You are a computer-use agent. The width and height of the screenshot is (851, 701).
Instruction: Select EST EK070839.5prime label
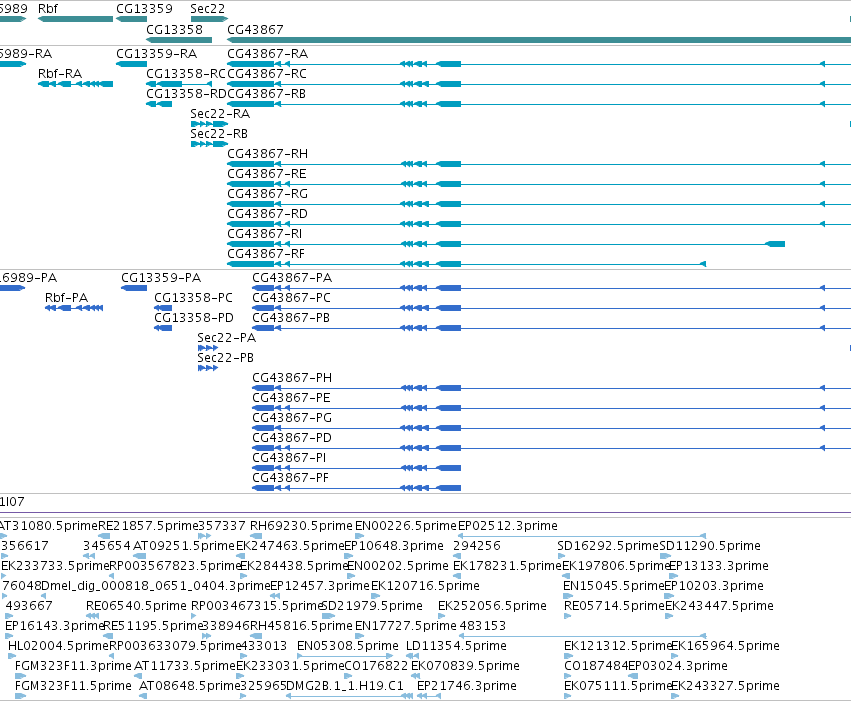coord(465,666)
